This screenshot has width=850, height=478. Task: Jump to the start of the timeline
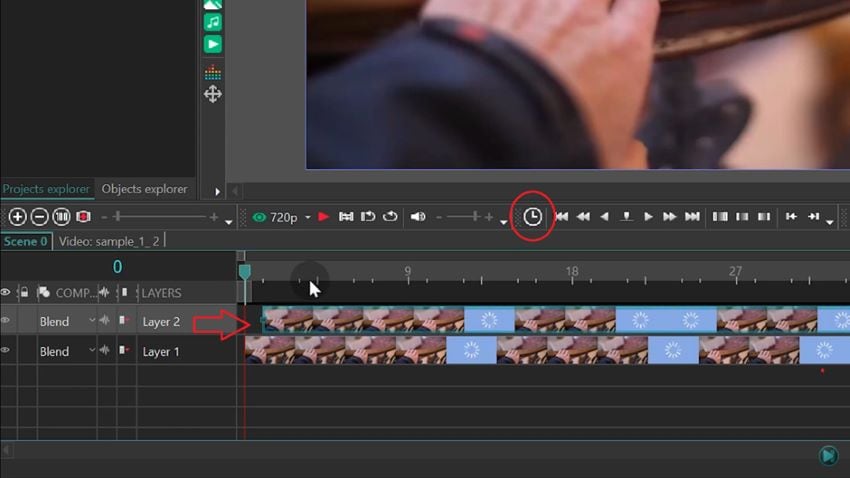(x=562, y=217)
